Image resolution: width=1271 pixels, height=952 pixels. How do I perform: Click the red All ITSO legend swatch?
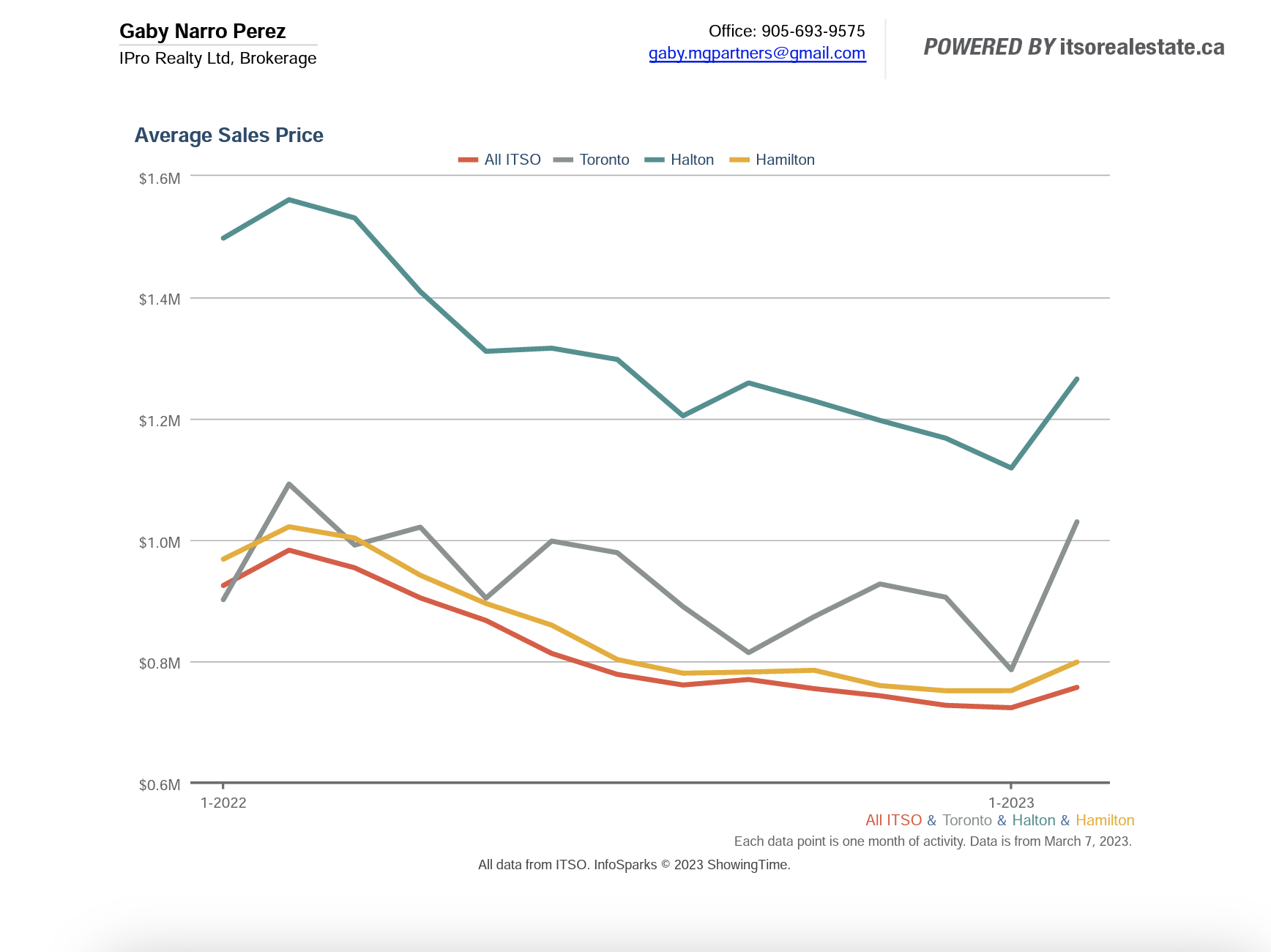click(468, 160)
